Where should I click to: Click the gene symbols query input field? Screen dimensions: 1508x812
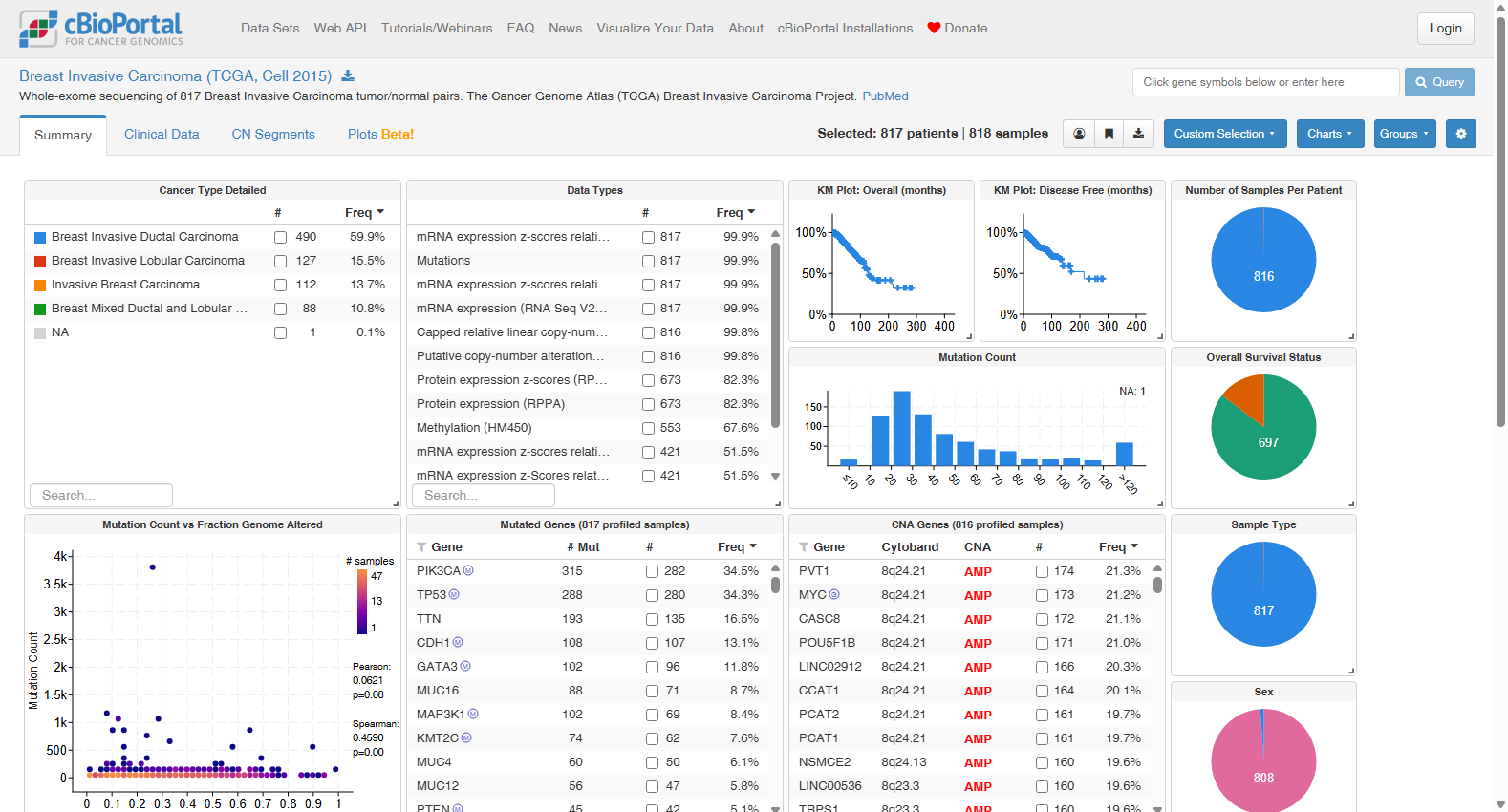1266,82
